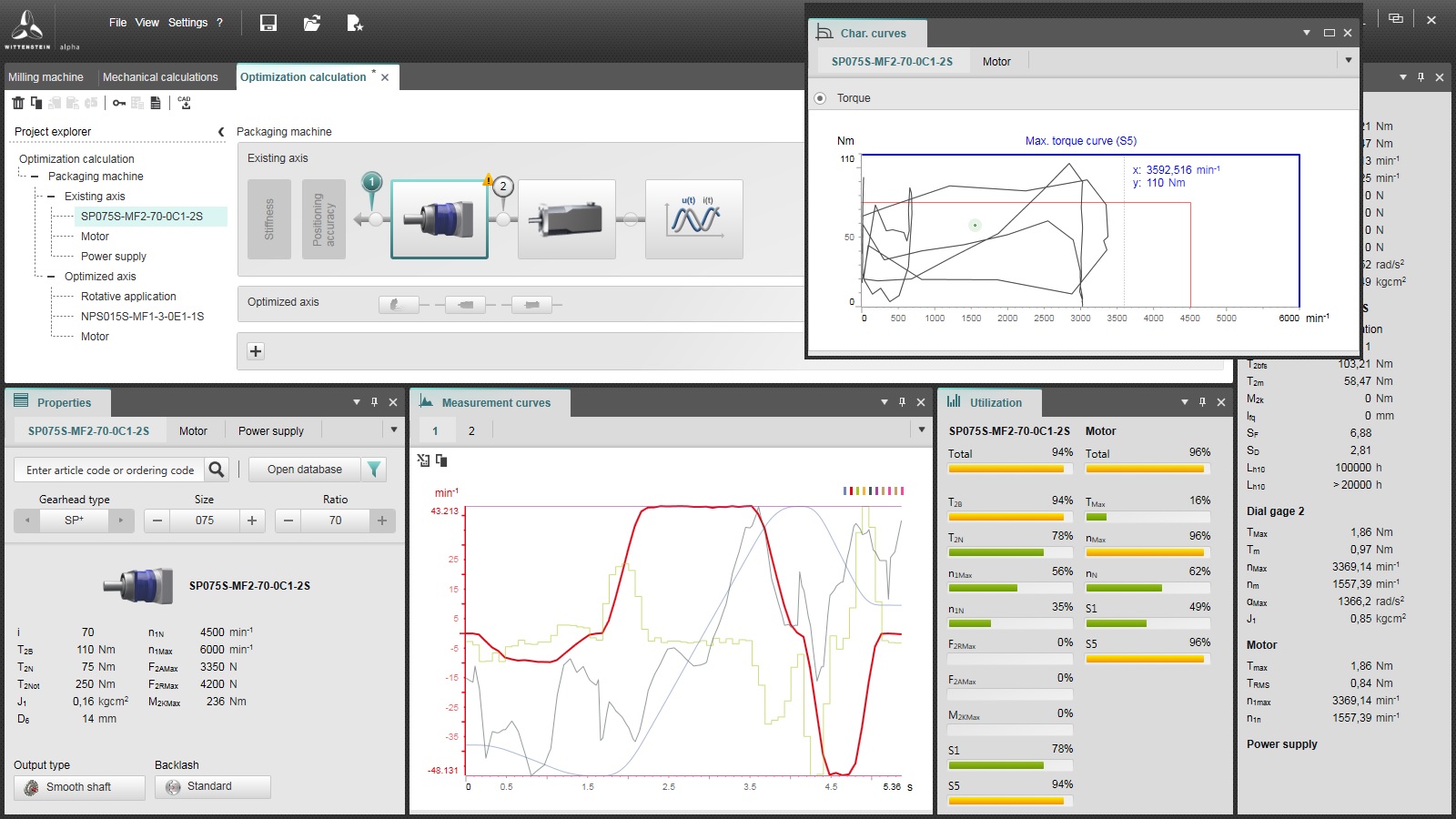1456x819 pixels.
Task: Collapse the Project explorer with the chevron
Action: click(222, 131)
